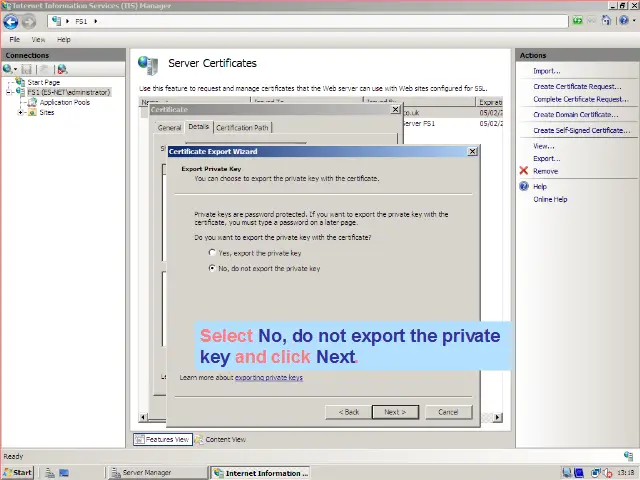
Task: Click the Show Desktop quick launch icon
Action: point(64,473)
